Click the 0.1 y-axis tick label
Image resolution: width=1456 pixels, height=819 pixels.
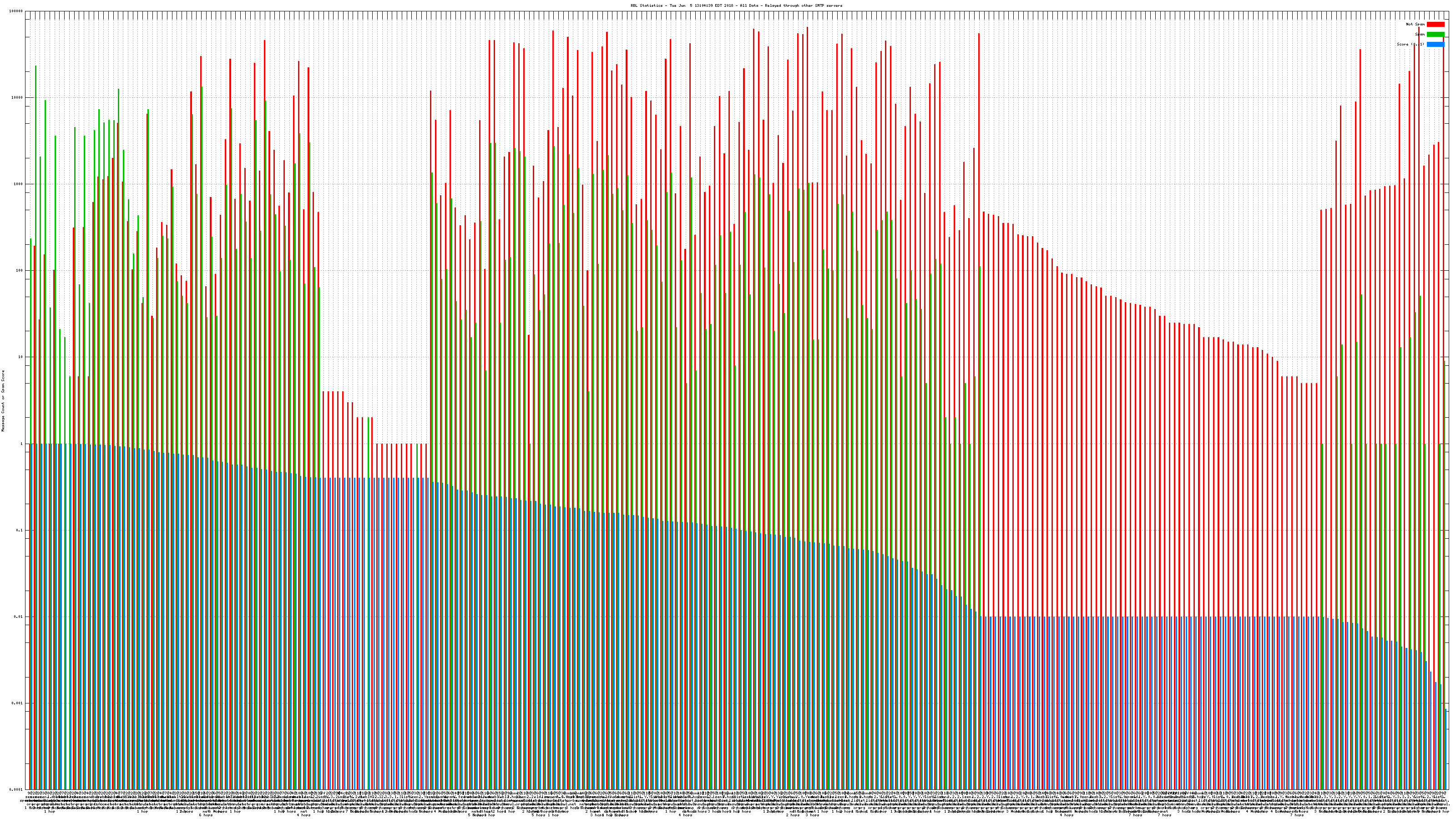click(20, 530)
